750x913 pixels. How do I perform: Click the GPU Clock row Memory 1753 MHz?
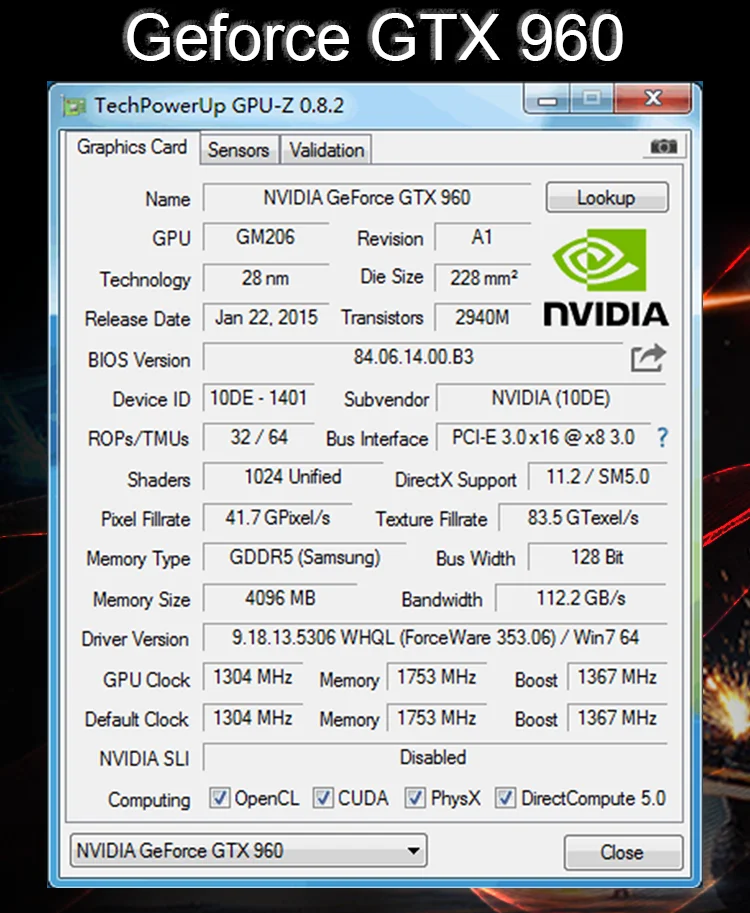click(x=437, y=677)
